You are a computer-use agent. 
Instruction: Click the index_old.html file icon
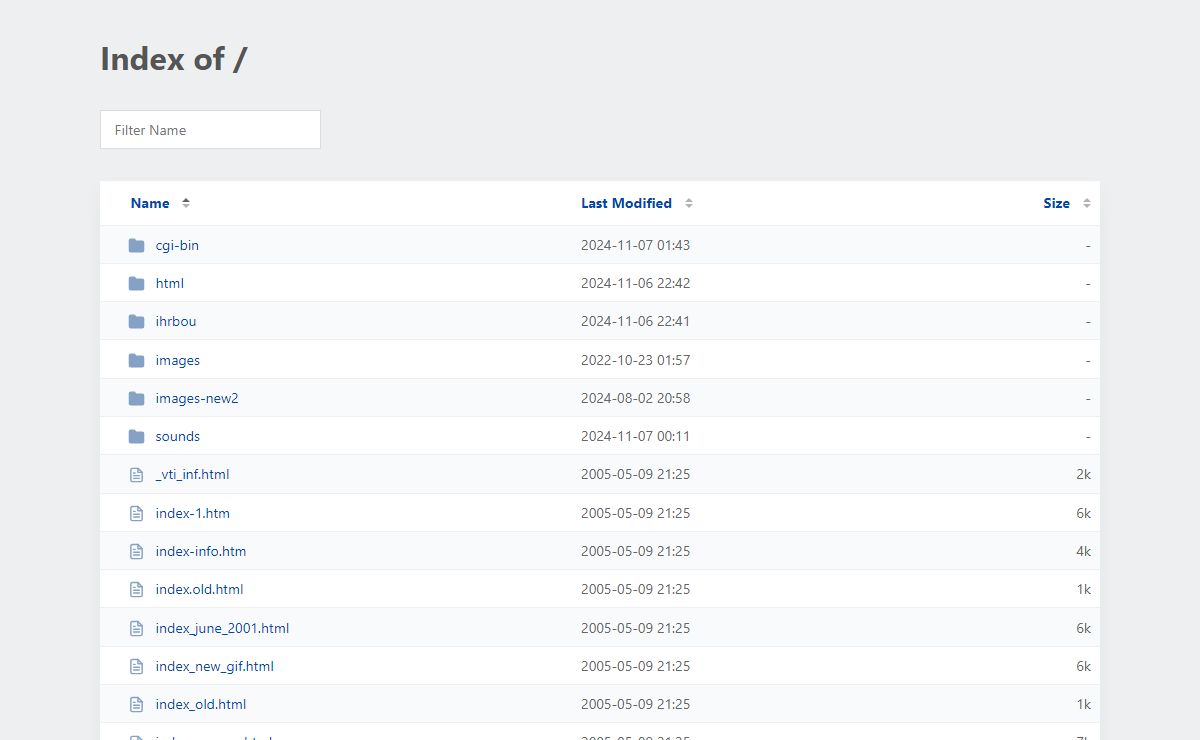tap(137, 705)
